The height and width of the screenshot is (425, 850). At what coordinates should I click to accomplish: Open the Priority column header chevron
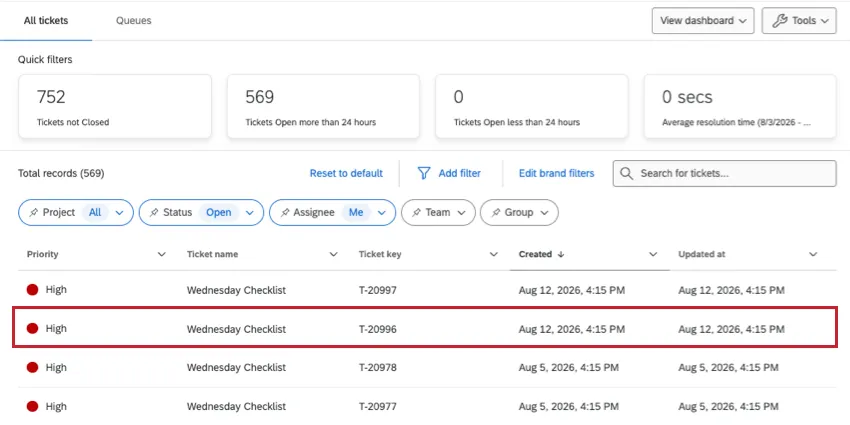161,254
